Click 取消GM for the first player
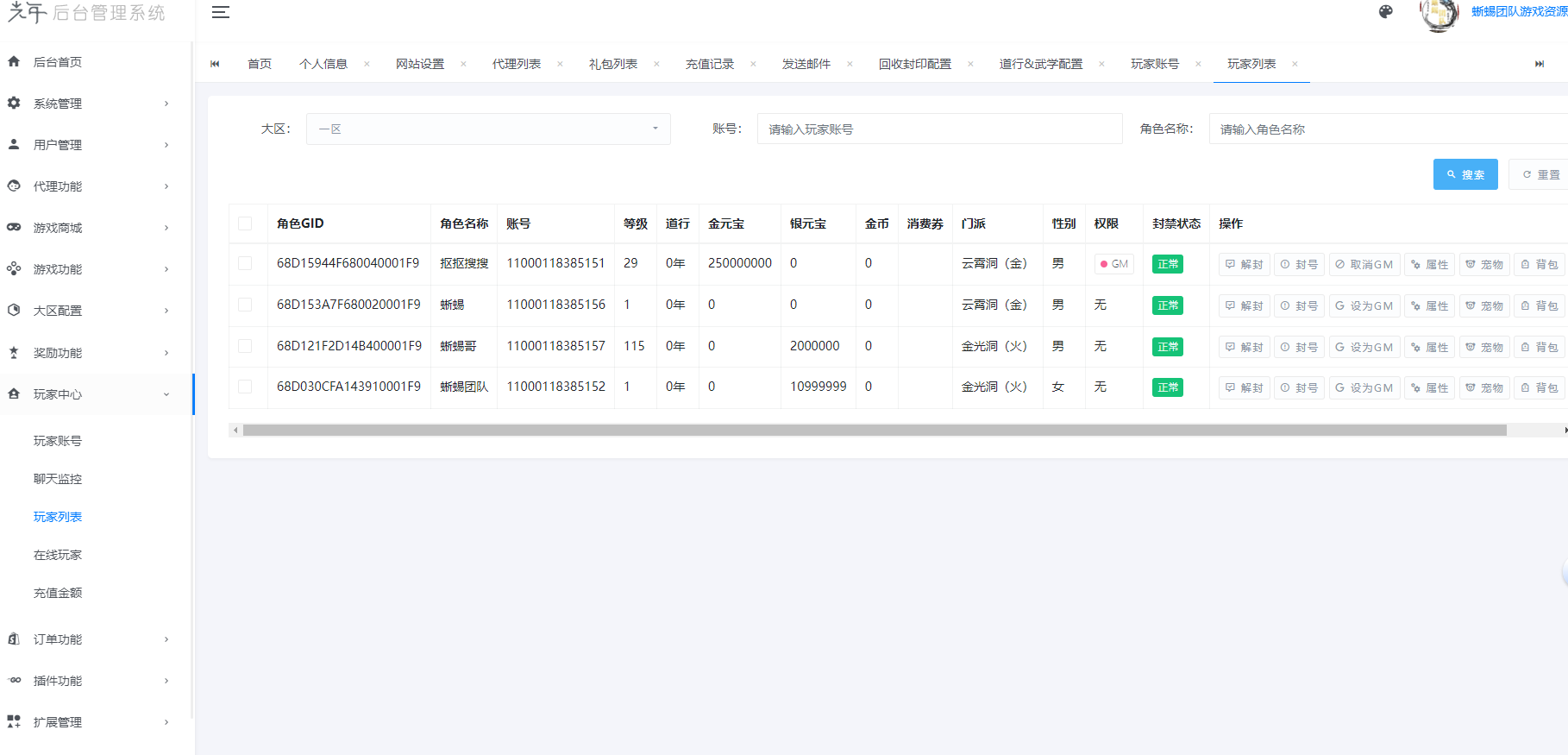Screen dimensions: 1568x755 pyautogui.click(x=1364, y=264)
